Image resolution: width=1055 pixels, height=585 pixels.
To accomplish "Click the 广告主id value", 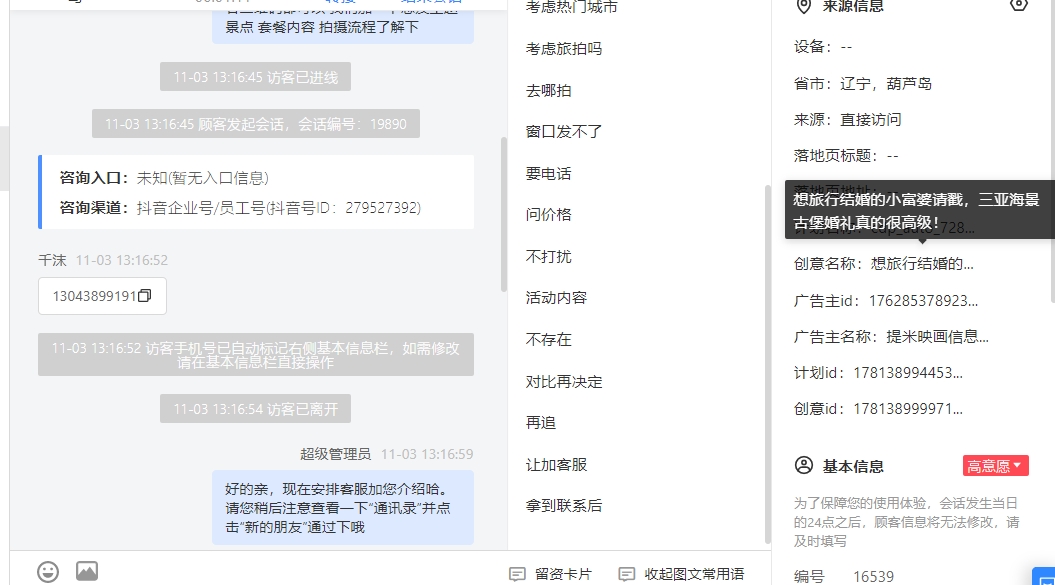I will click(923, 300).
